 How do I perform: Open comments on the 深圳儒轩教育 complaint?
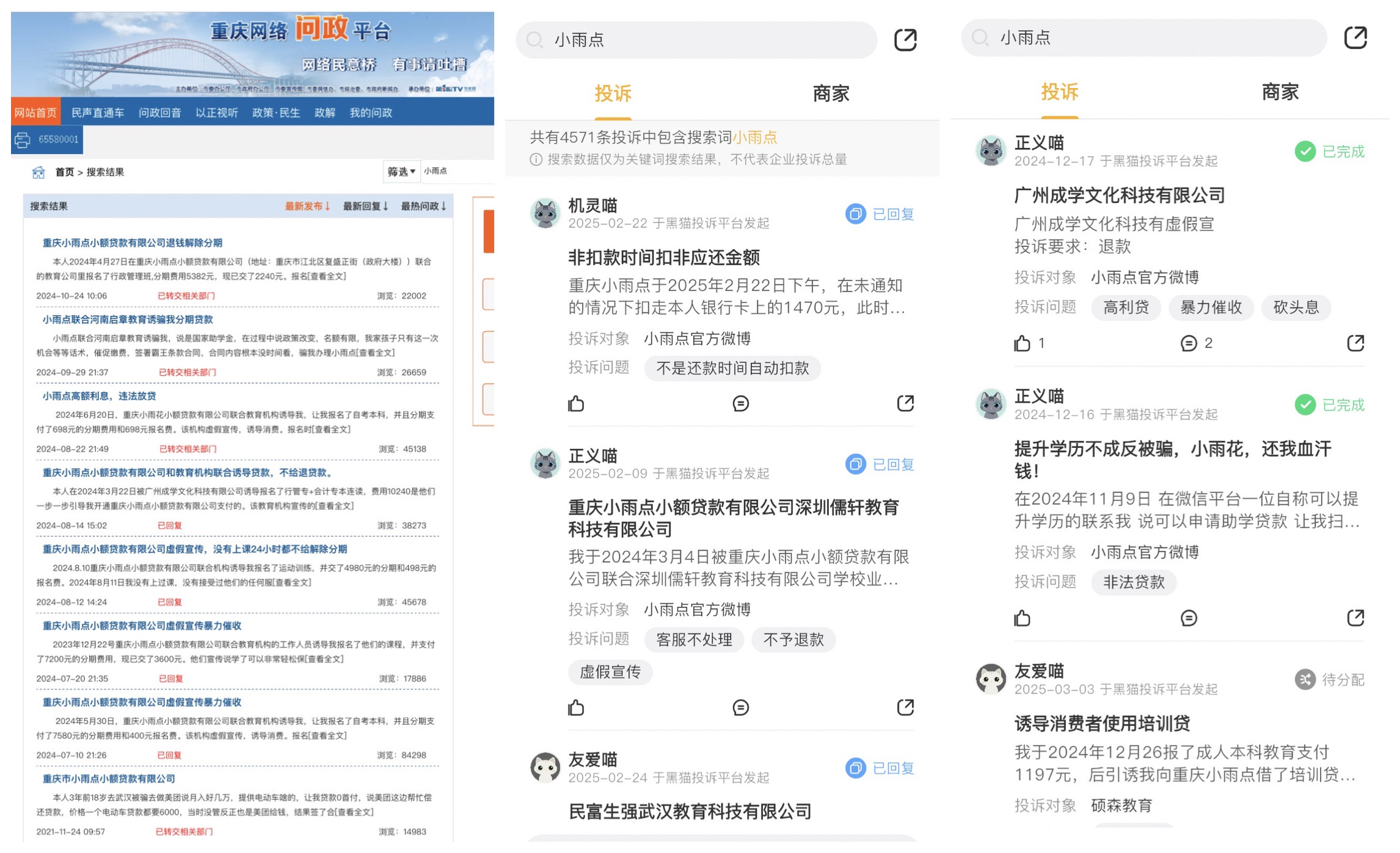[740, 708]
